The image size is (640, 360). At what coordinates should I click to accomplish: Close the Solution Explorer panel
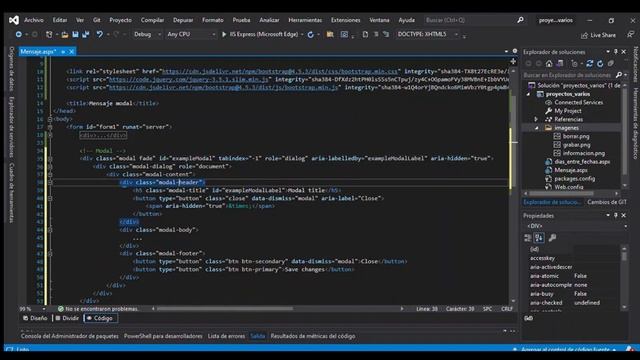pos(624,52)
